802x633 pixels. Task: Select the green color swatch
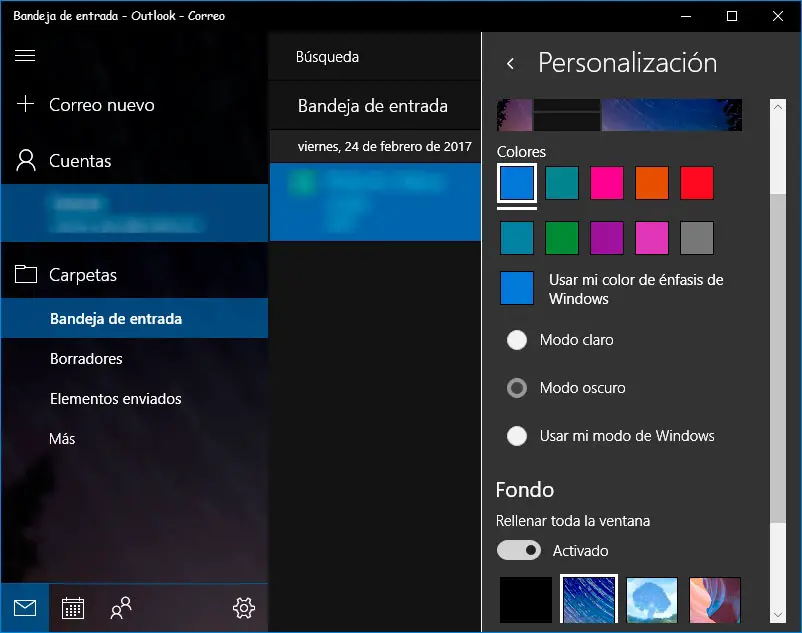562,238
